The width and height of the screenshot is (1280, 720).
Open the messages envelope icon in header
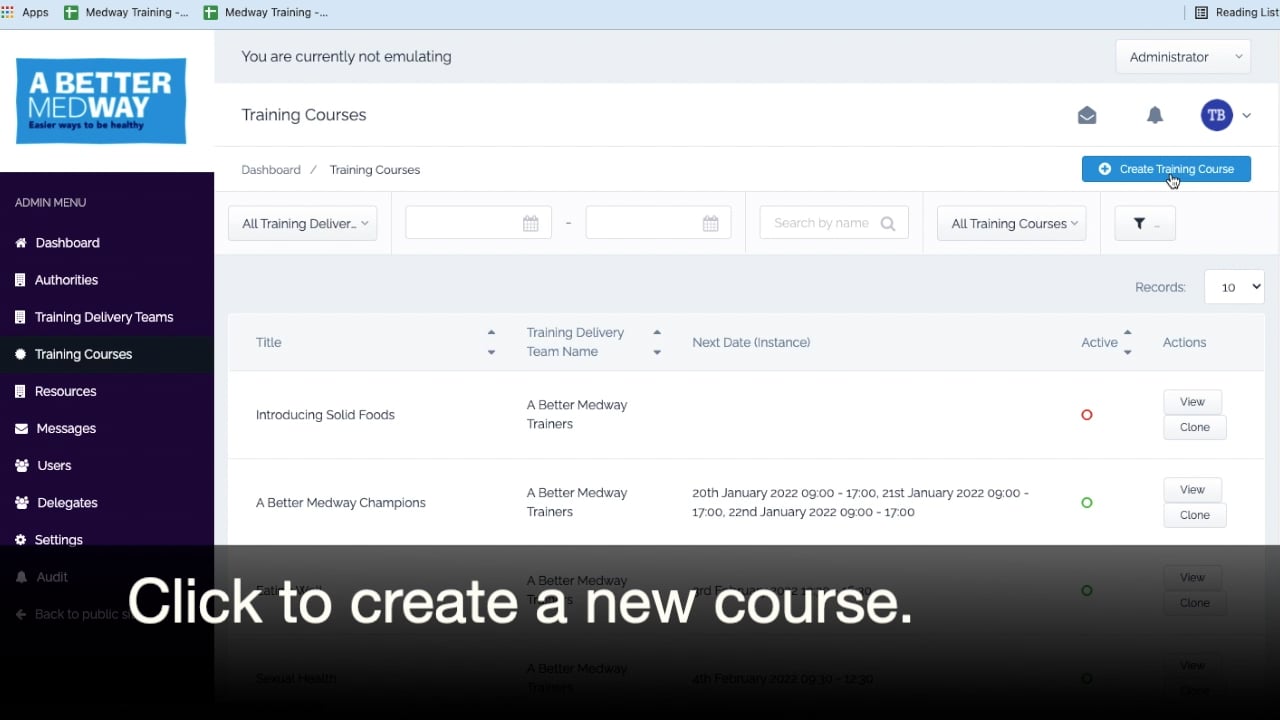pyautogui.click(x=1087, y=116)
